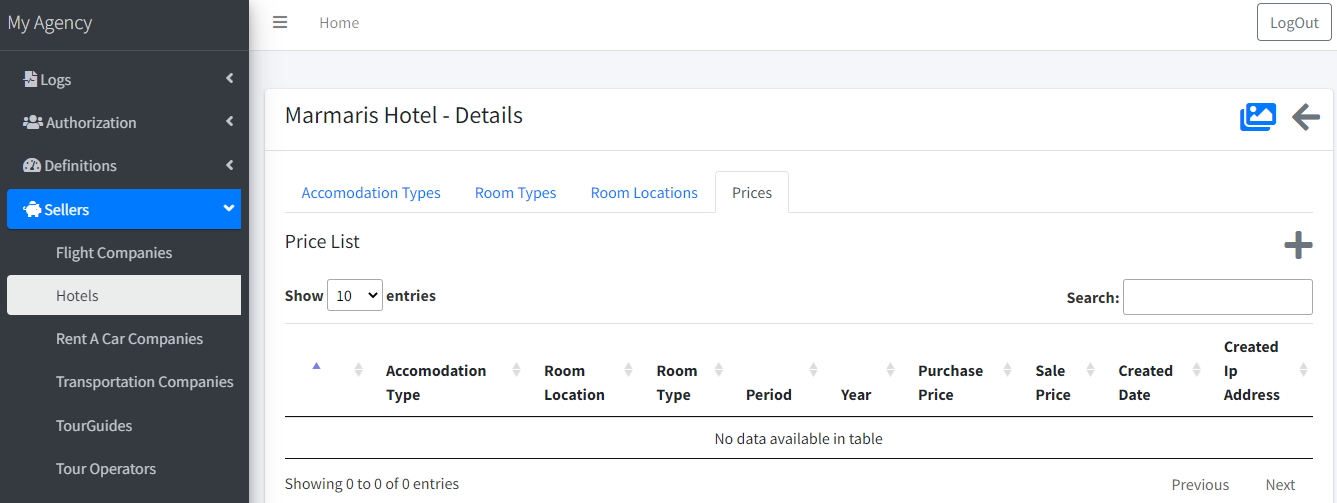Click the Next pagination button
The height and width of the screenshot is (503, 1337).
point(1280,484)
